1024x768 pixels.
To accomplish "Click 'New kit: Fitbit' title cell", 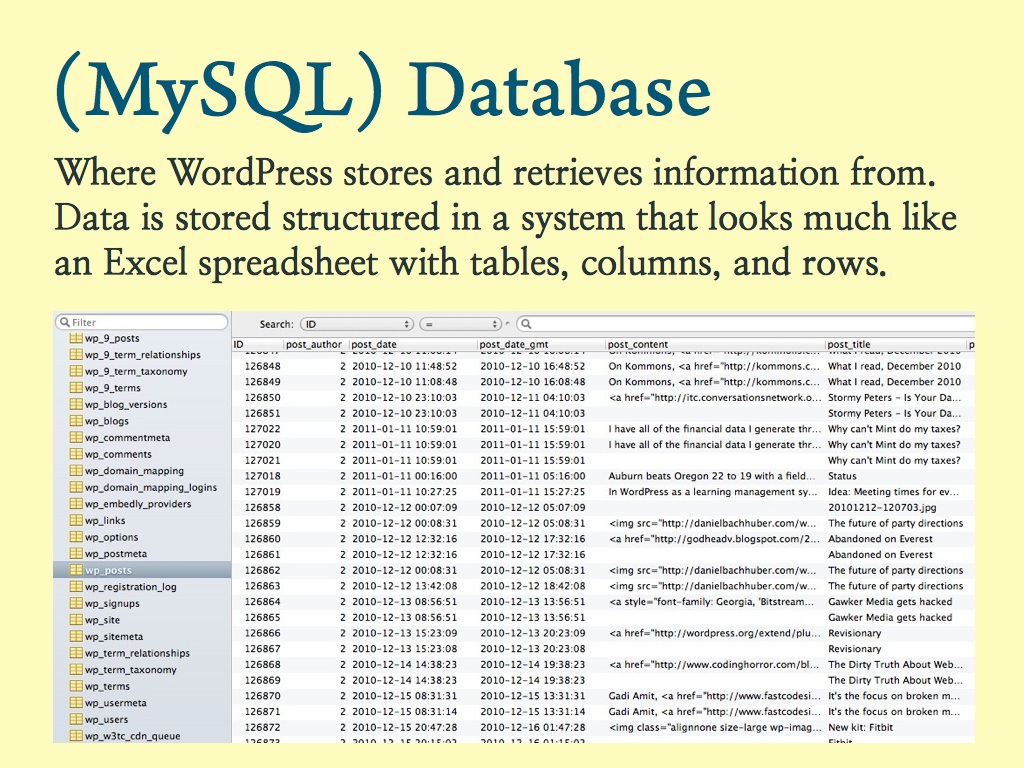I will point(860,727).
